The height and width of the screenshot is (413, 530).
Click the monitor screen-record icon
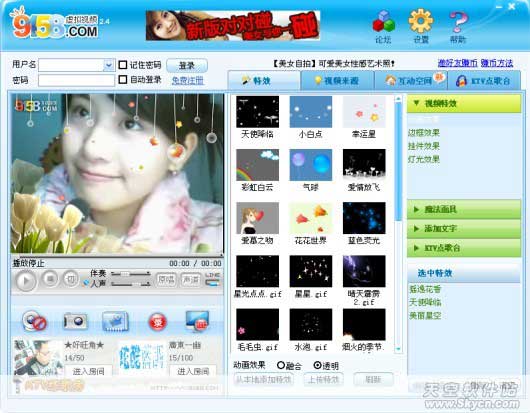[x=197, y=321]
